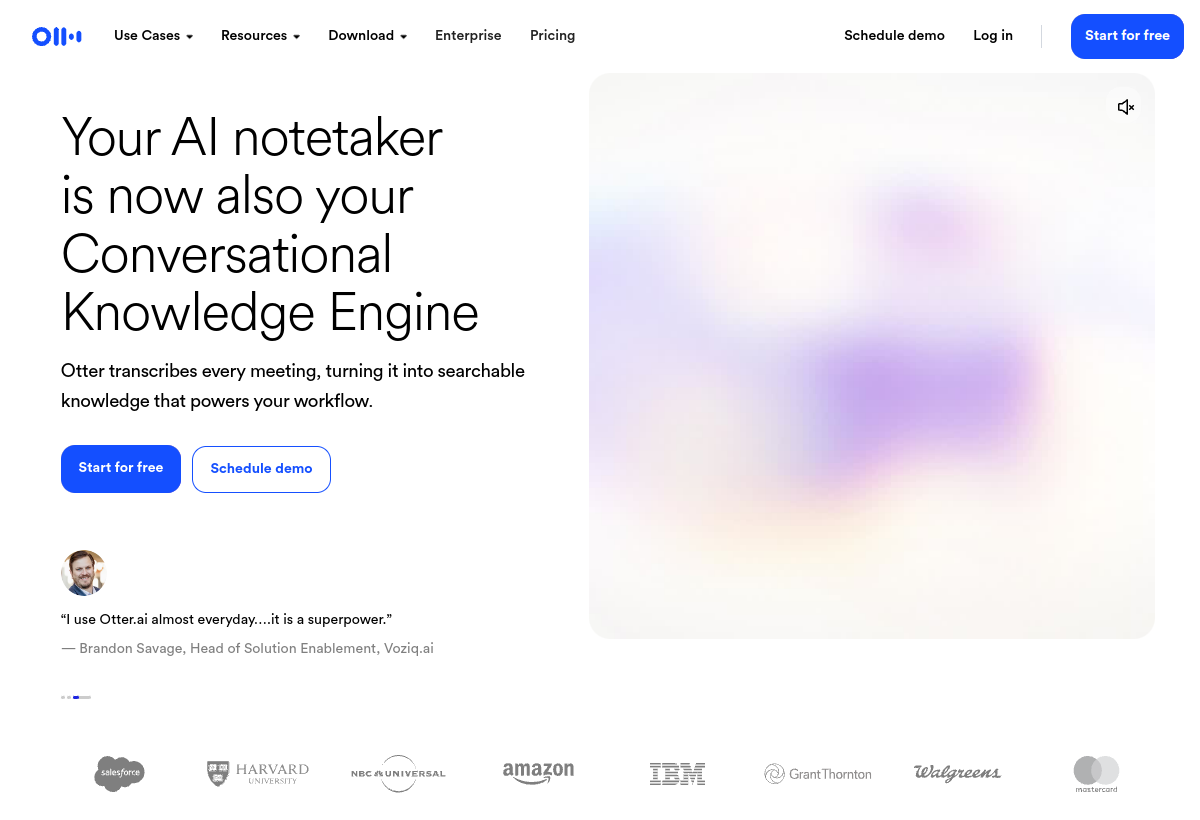Click the Amazon logo

coord(538,772)
